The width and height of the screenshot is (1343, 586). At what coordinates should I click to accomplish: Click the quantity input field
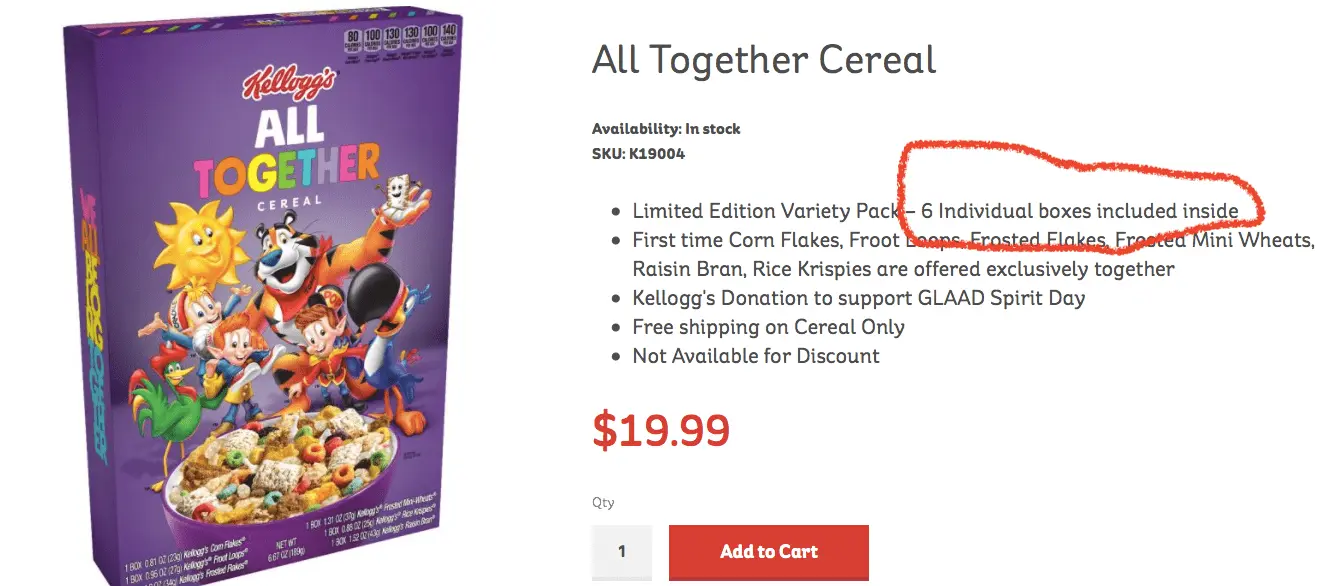pos(621,552)
